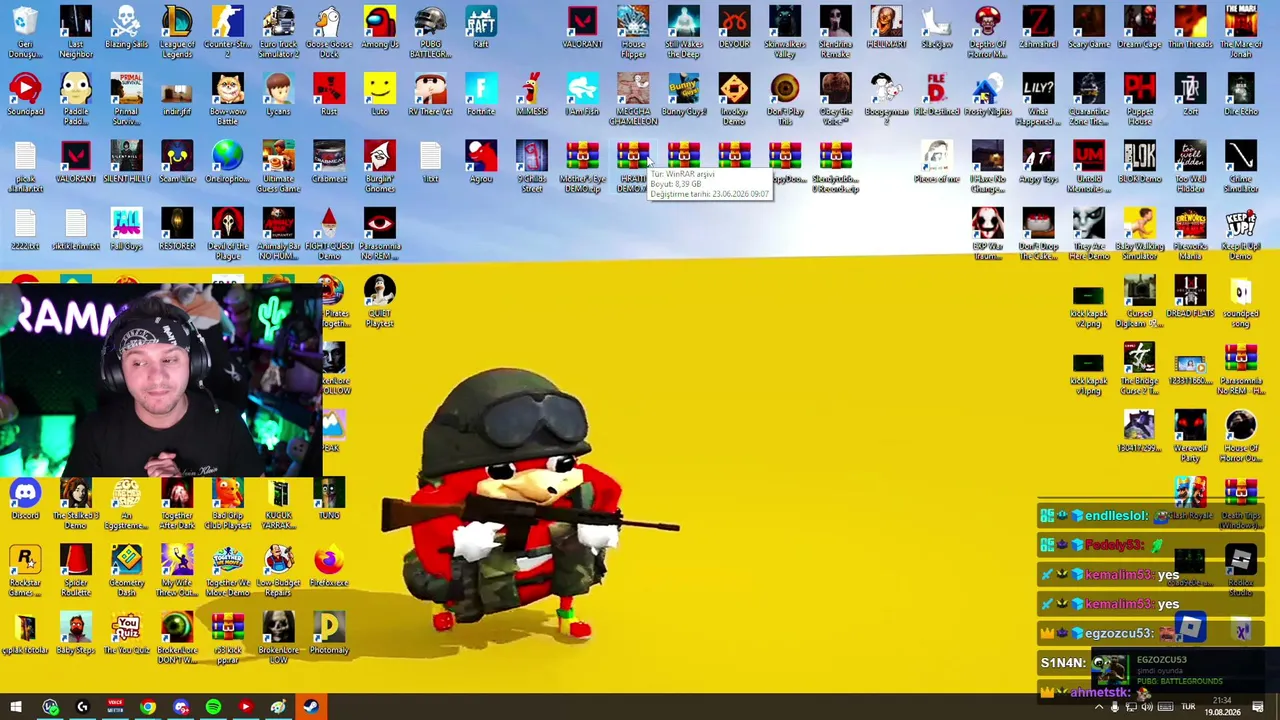The image size is (1280, 720).
Task: Select the Goose Goose Duck shortcut
Action: (329, 31)
